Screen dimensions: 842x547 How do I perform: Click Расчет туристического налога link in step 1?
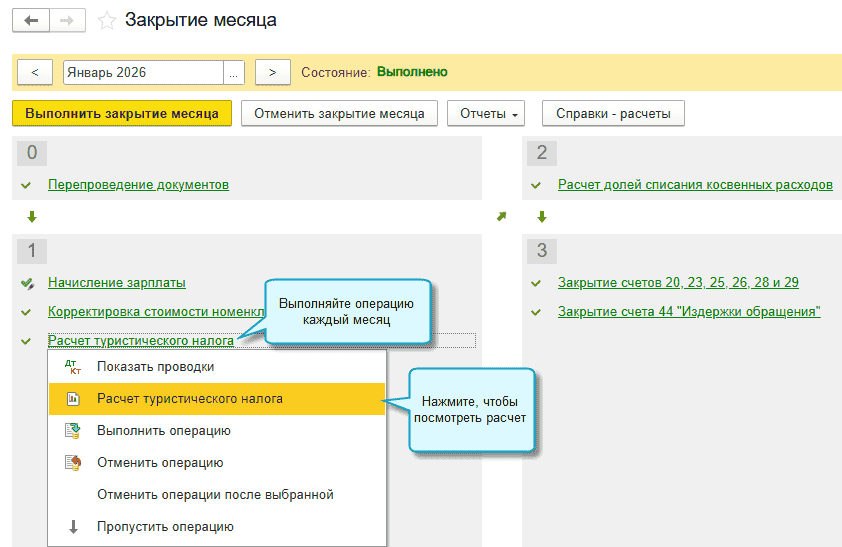tap(141, 341)
